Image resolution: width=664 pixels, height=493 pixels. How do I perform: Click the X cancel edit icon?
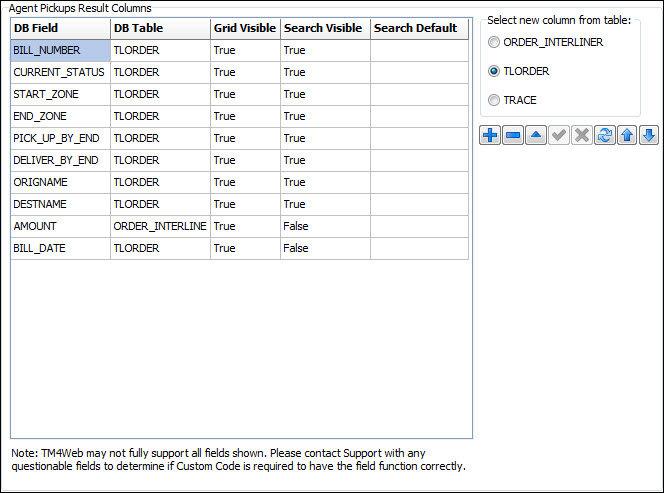click(x=581, y=136)
